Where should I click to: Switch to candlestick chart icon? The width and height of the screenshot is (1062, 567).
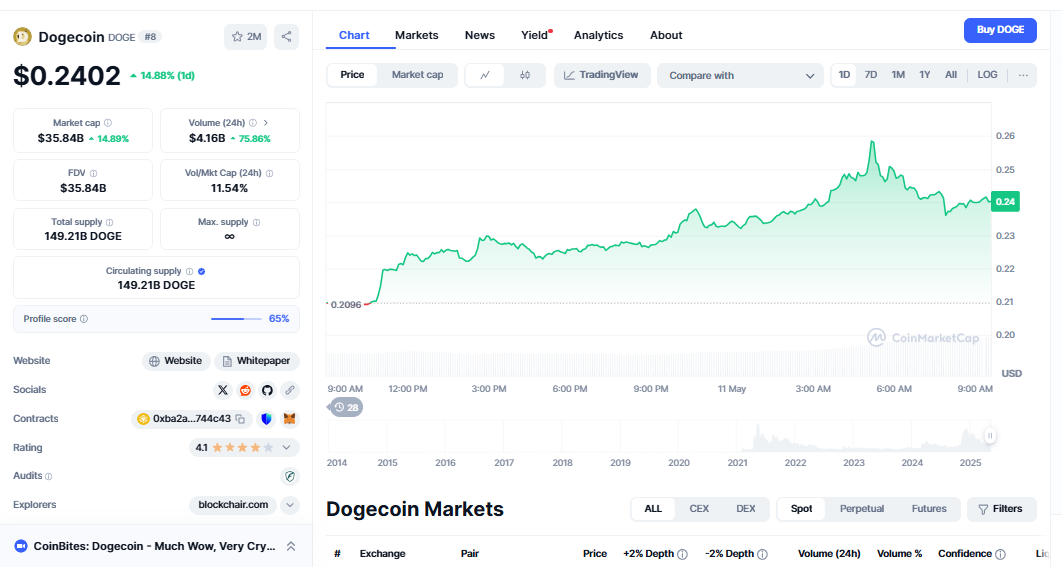pos(525,75)
